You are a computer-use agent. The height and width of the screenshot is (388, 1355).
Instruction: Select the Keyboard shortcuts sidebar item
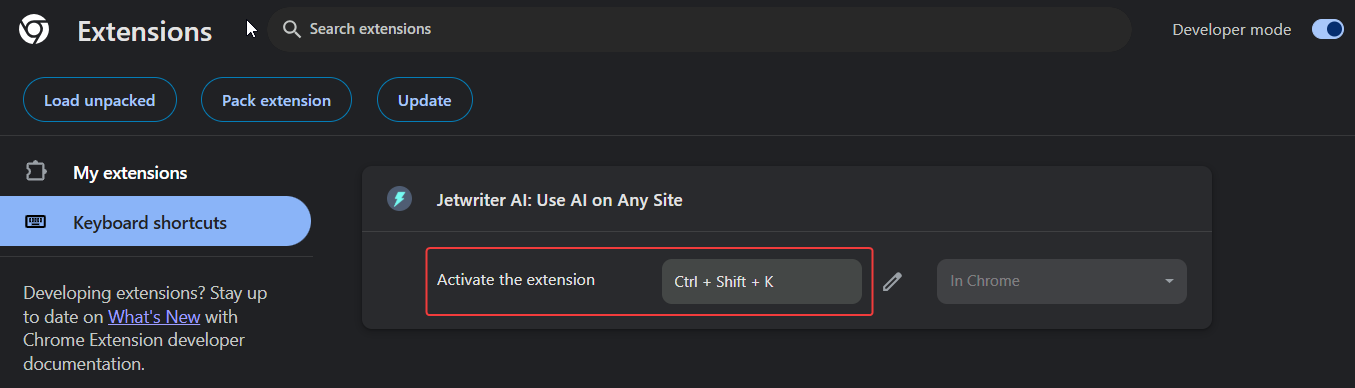pyautogui.click(x=155, y=222)
